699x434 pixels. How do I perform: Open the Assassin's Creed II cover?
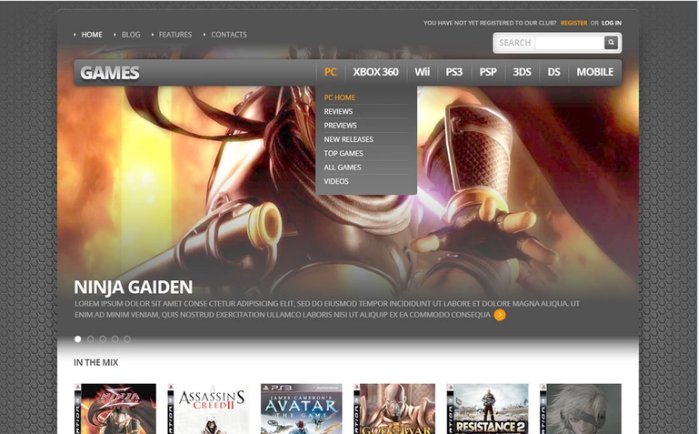pos(208,409)
